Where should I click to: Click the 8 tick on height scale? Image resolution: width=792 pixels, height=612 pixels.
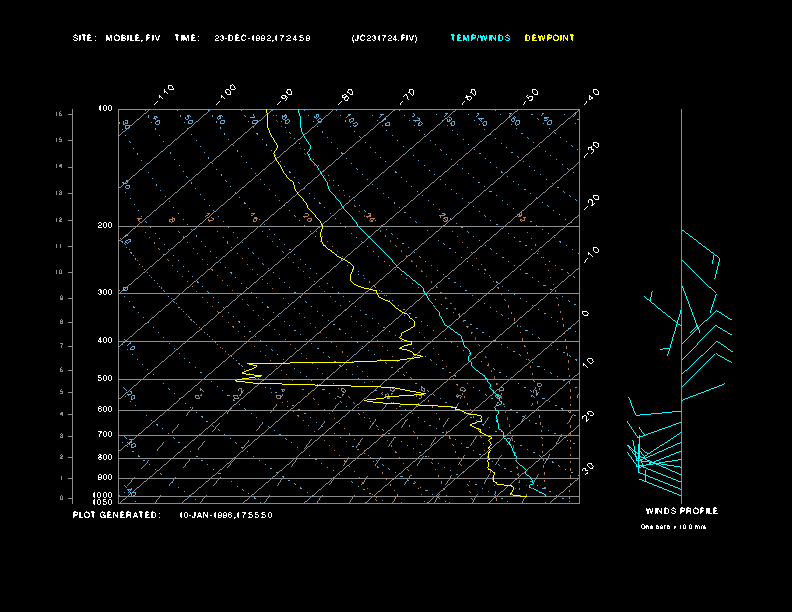[61, 322]
